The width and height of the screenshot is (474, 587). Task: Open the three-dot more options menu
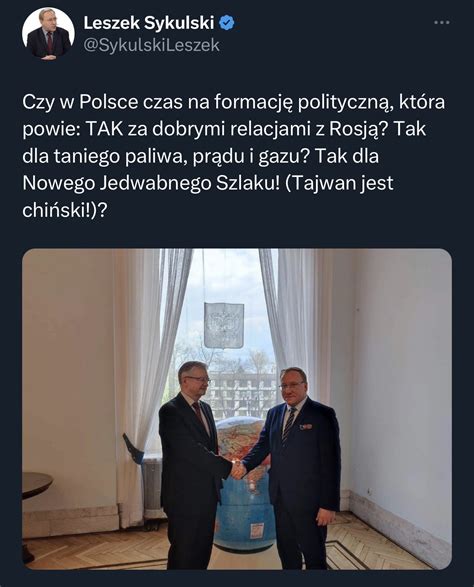[x=441, y=22]
